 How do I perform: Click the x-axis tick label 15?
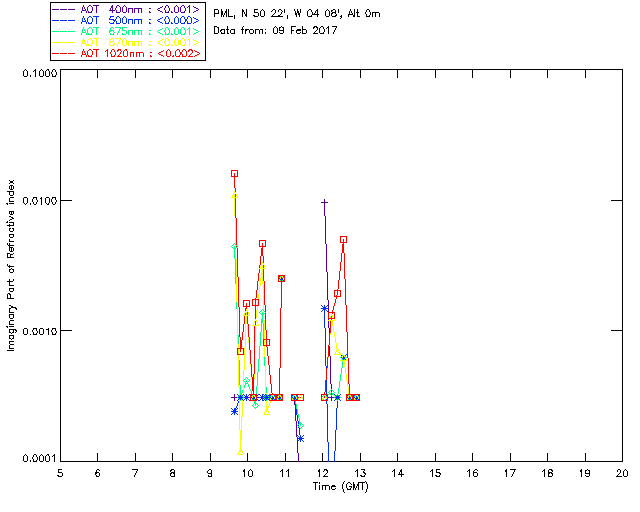coord(435,473)
